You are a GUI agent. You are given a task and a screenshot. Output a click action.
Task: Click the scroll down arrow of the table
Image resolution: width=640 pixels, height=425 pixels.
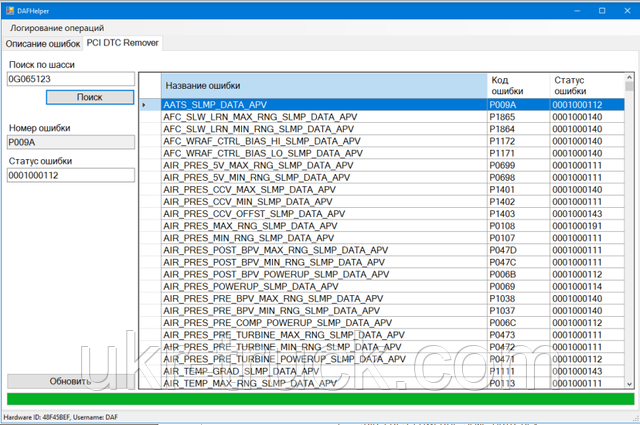tap(629, 384)
